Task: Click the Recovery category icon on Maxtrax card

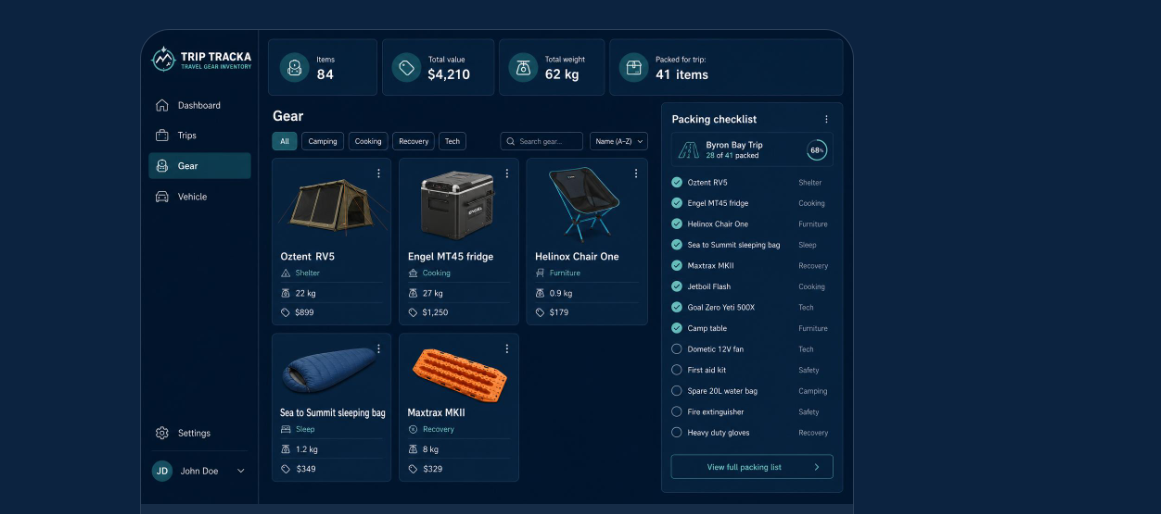Action: pyautogui.click(x=413, y=430)
